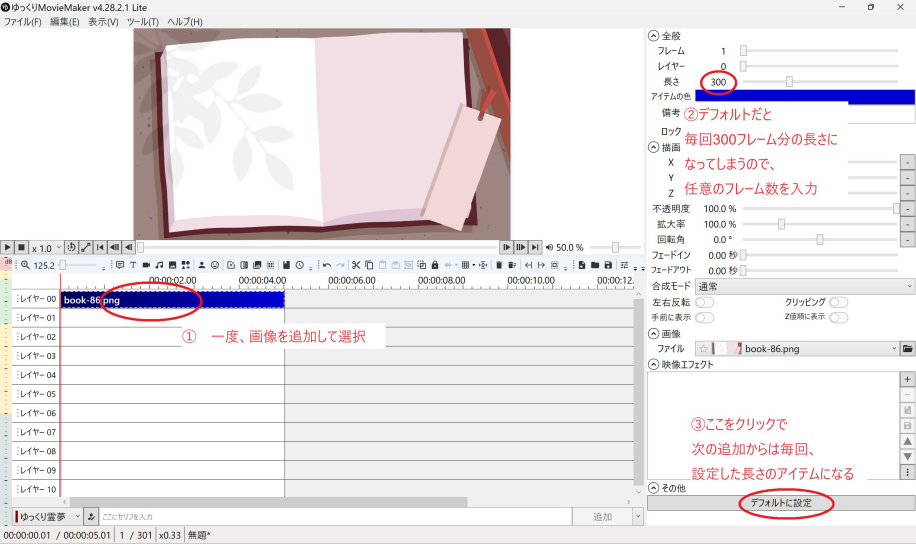The width and height of the screenshot is (916, 544).
Task: Open the ヘルプ(H) menu
Action: point(185,22)
